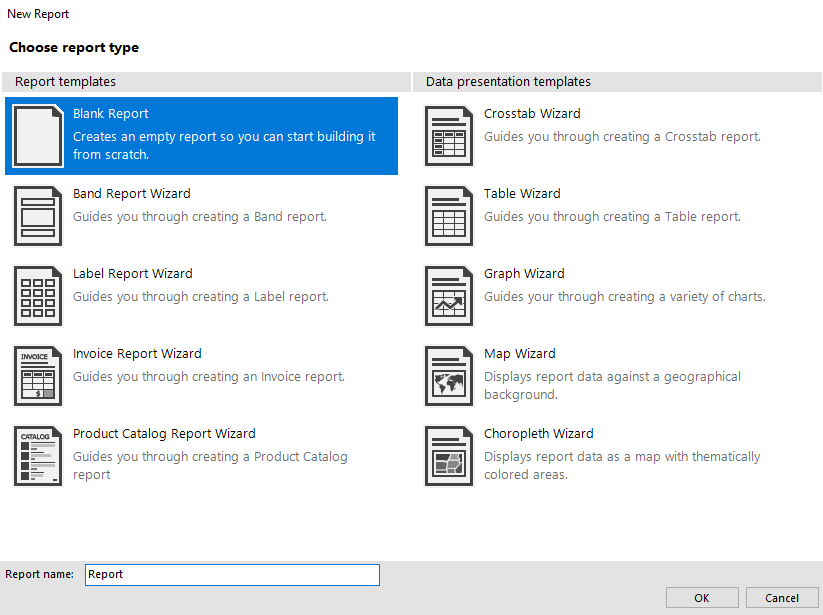Click 'Guides you through creating a Label report'
The width and height of the screenshot is (823, 615).
pyautogui.click(x=201, y=296)
